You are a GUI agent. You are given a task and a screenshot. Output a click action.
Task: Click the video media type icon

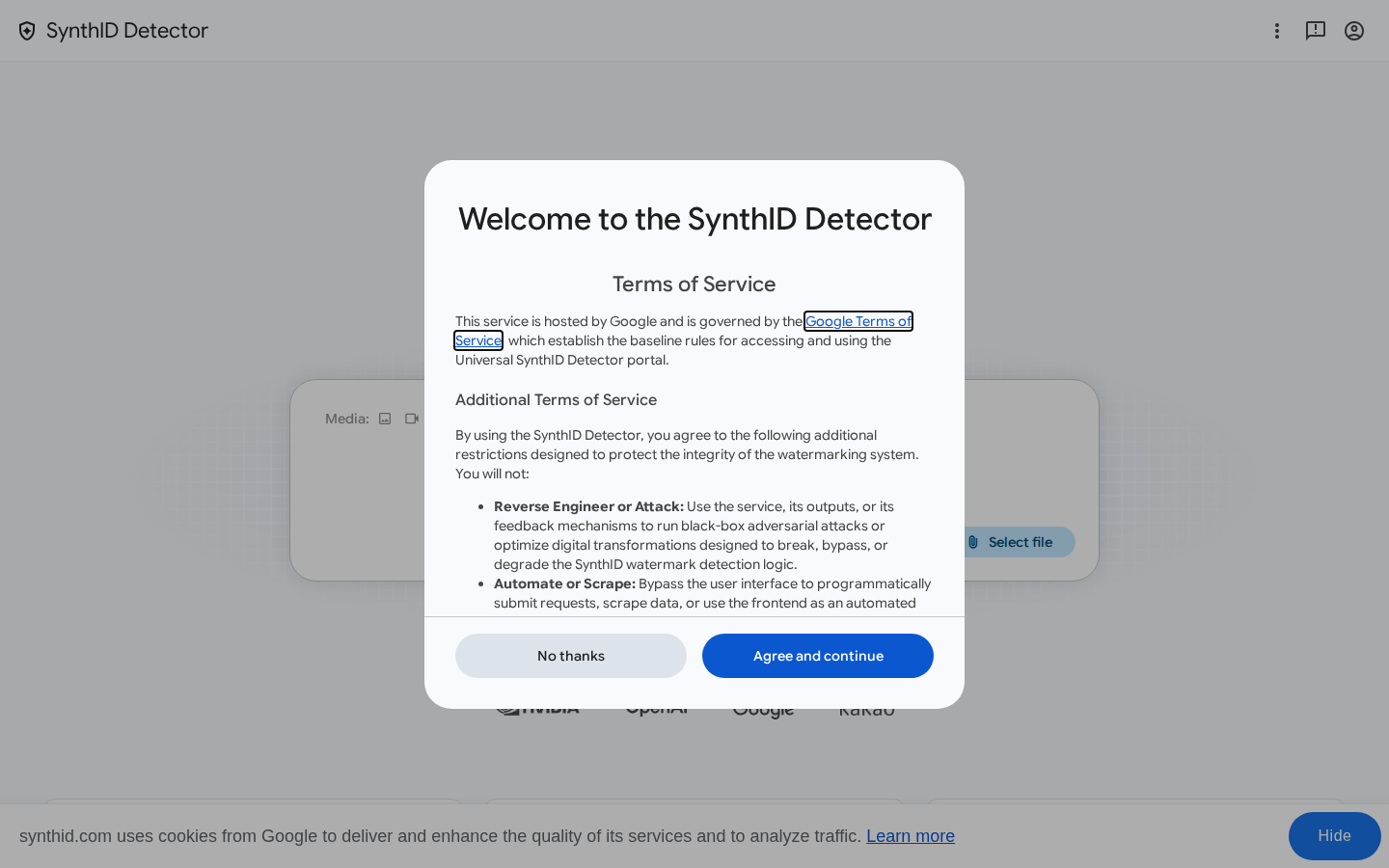[x=412, y=419]
